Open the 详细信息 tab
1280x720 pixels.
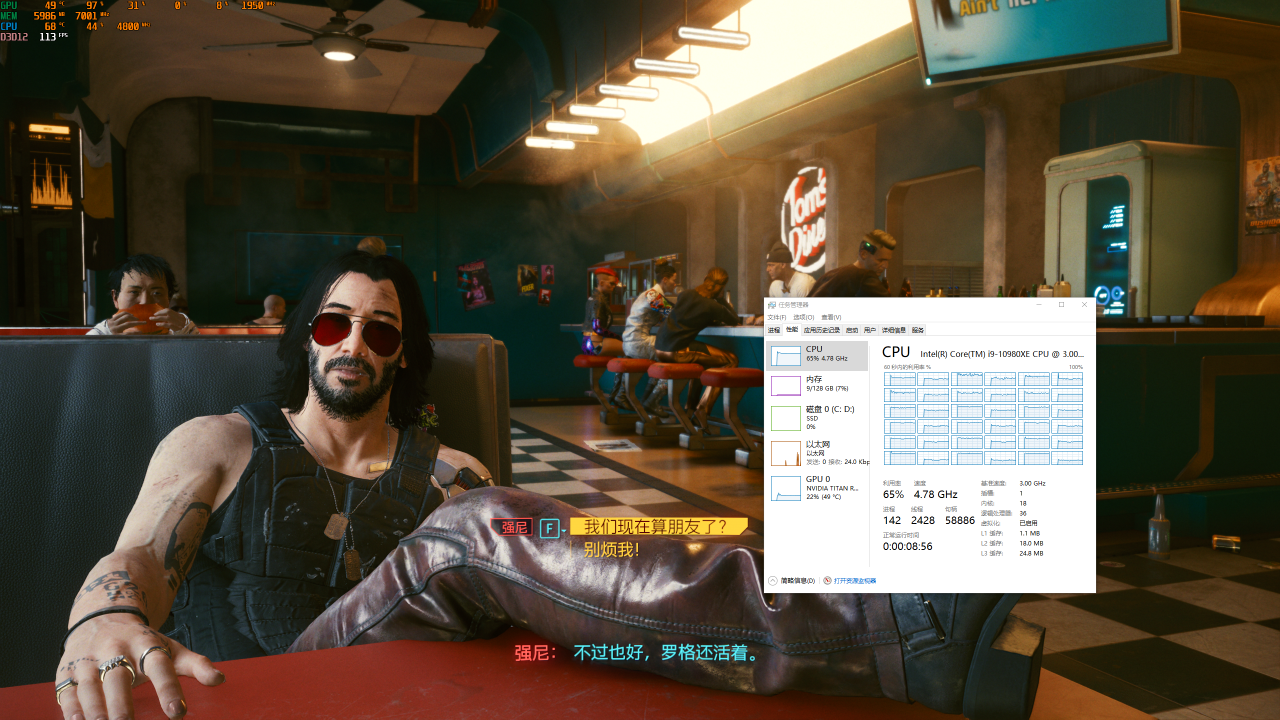click(x=894, y=330)
